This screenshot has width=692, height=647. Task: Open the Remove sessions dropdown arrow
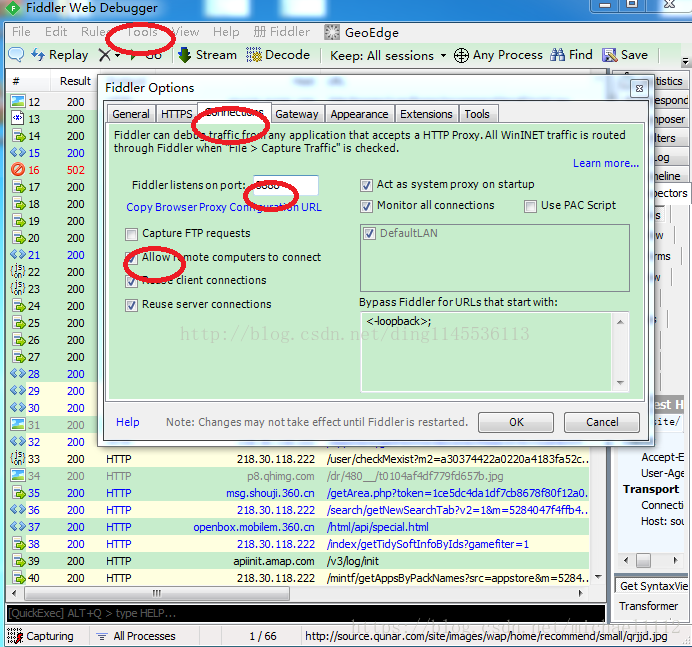(117, 56)
